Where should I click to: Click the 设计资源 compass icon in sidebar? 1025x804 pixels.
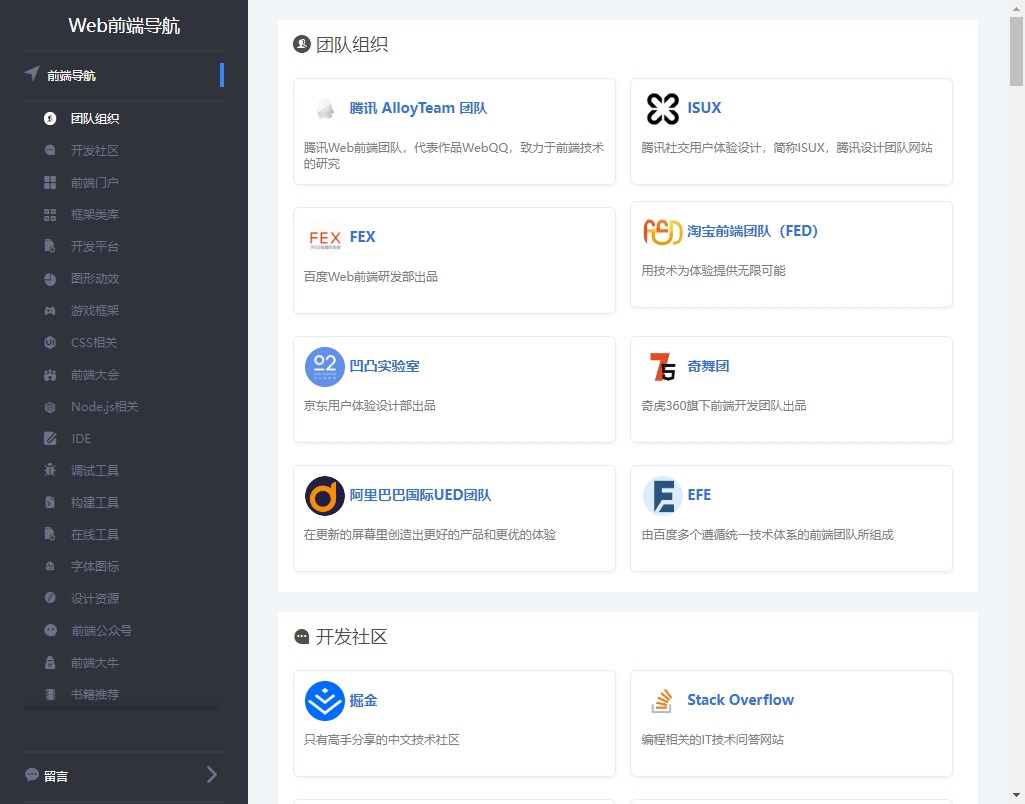coord(50,598)
